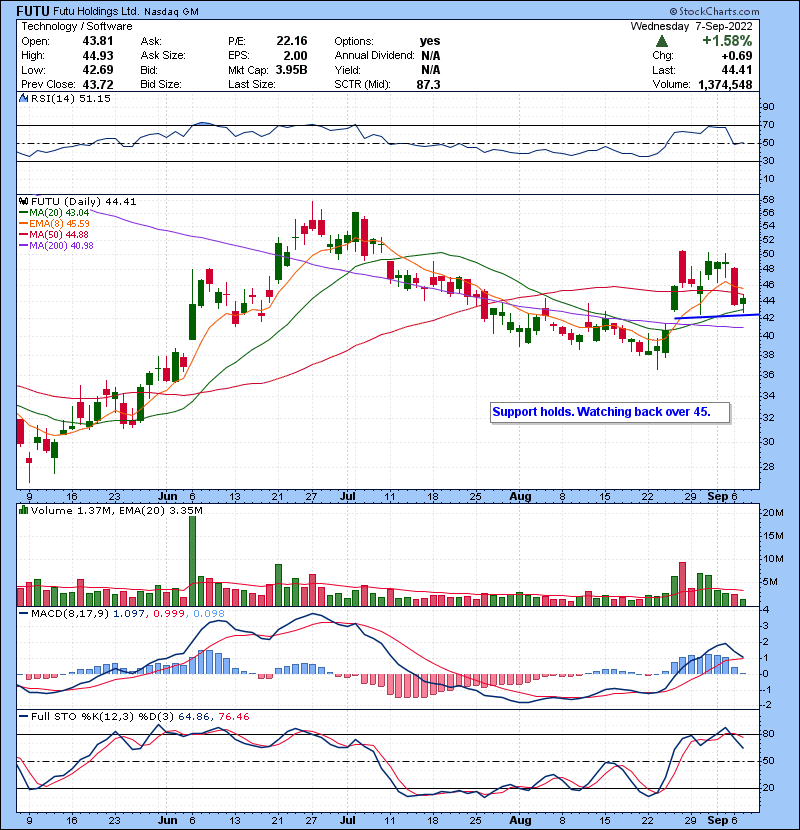The height and width of the screenshot is (830, 800).
Task: Click the Technology / Software sector label
Action: (x=77, y=26)
